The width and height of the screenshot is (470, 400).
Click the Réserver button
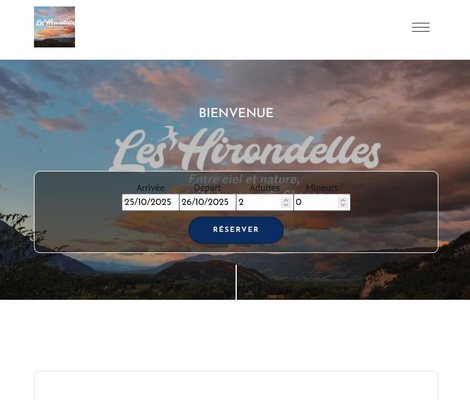pos(236,230)
